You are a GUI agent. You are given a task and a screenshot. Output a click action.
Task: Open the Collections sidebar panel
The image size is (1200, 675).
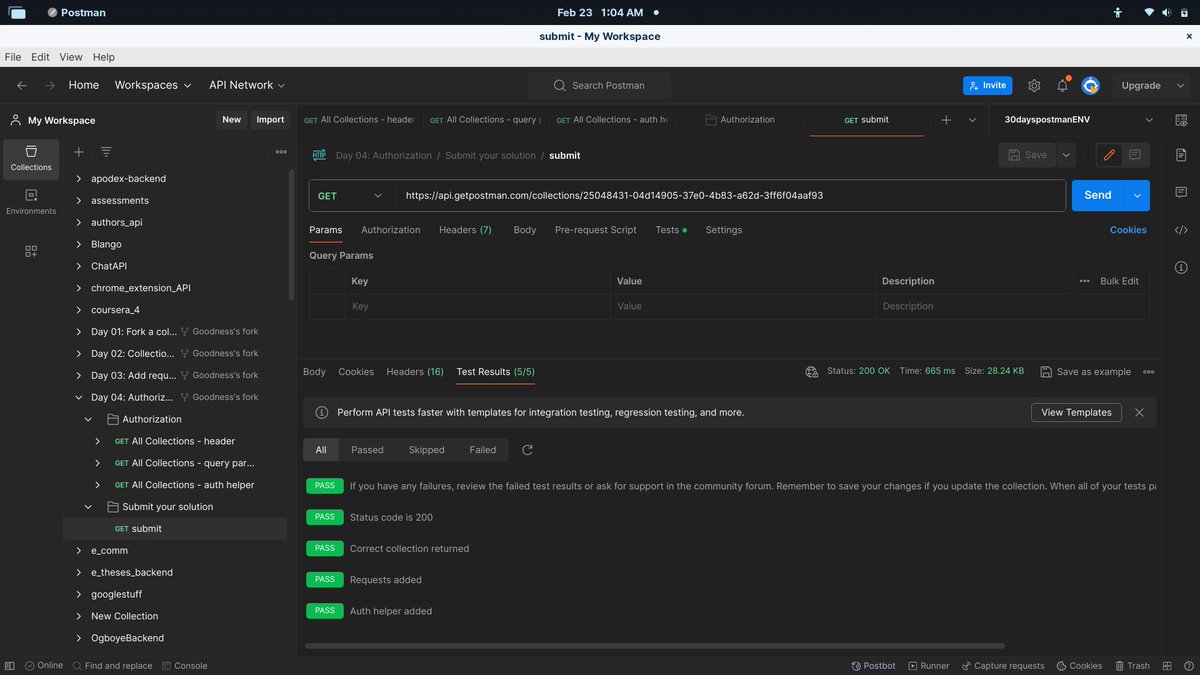31,157
